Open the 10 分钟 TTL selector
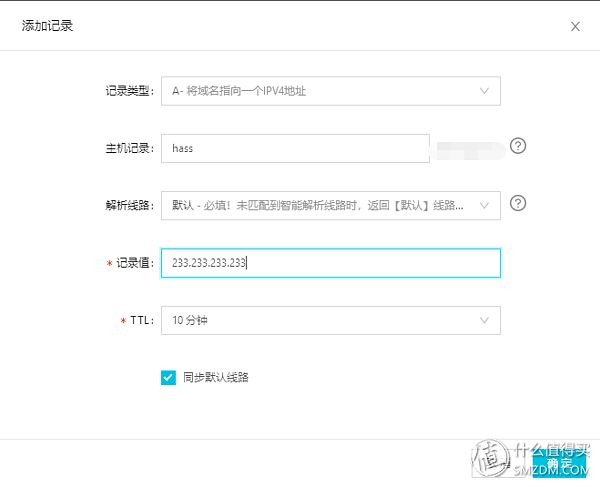Viewport: 600px width, 487px height. 331,320
